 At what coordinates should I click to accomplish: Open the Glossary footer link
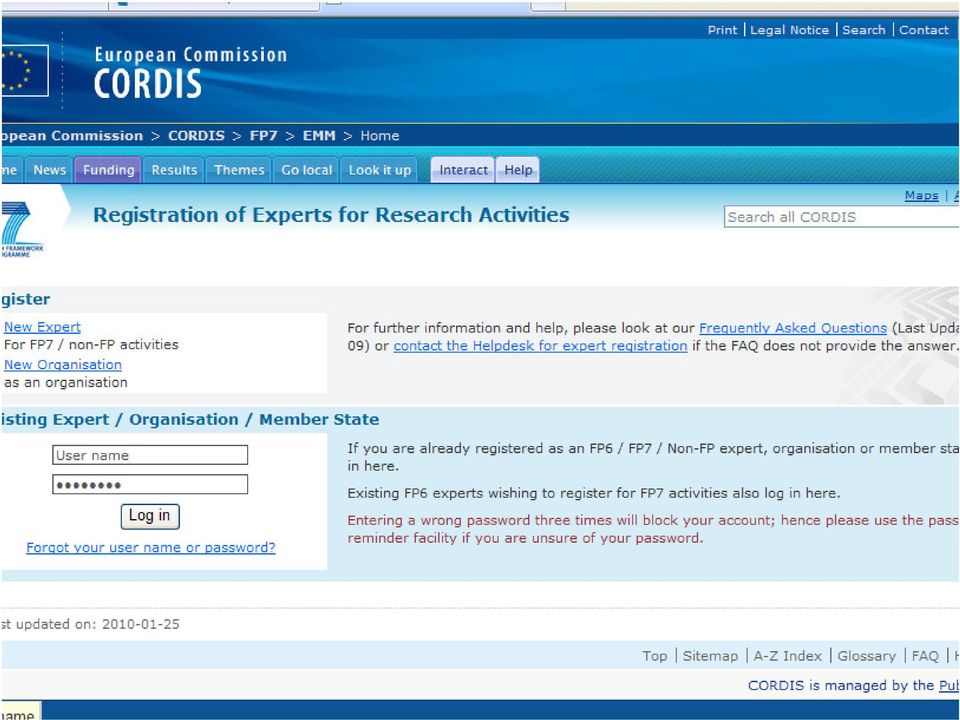[866, 656]
